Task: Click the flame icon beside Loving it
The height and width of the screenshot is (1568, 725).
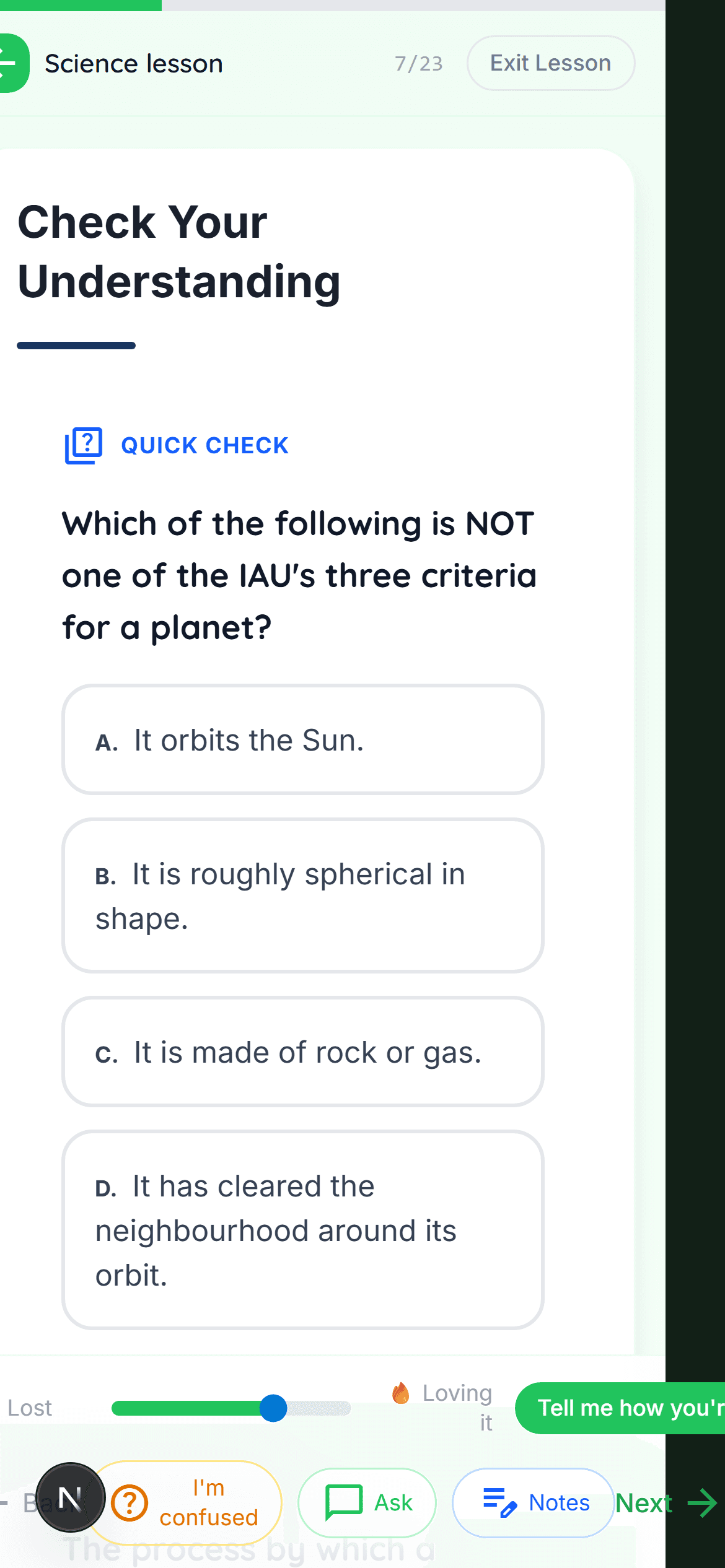Action: [x=401, y=1393]
